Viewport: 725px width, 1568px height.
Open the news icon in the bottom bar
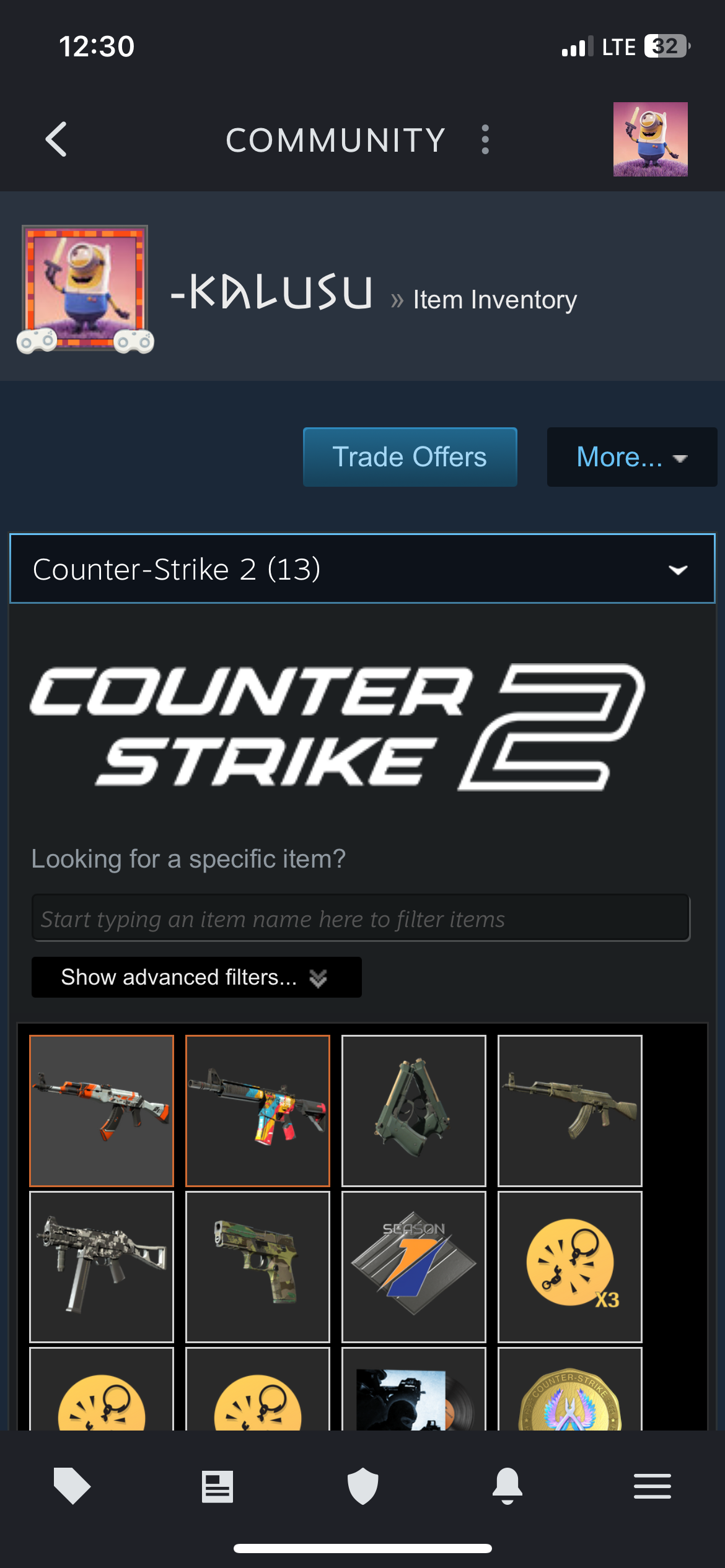coord(217,1486)
